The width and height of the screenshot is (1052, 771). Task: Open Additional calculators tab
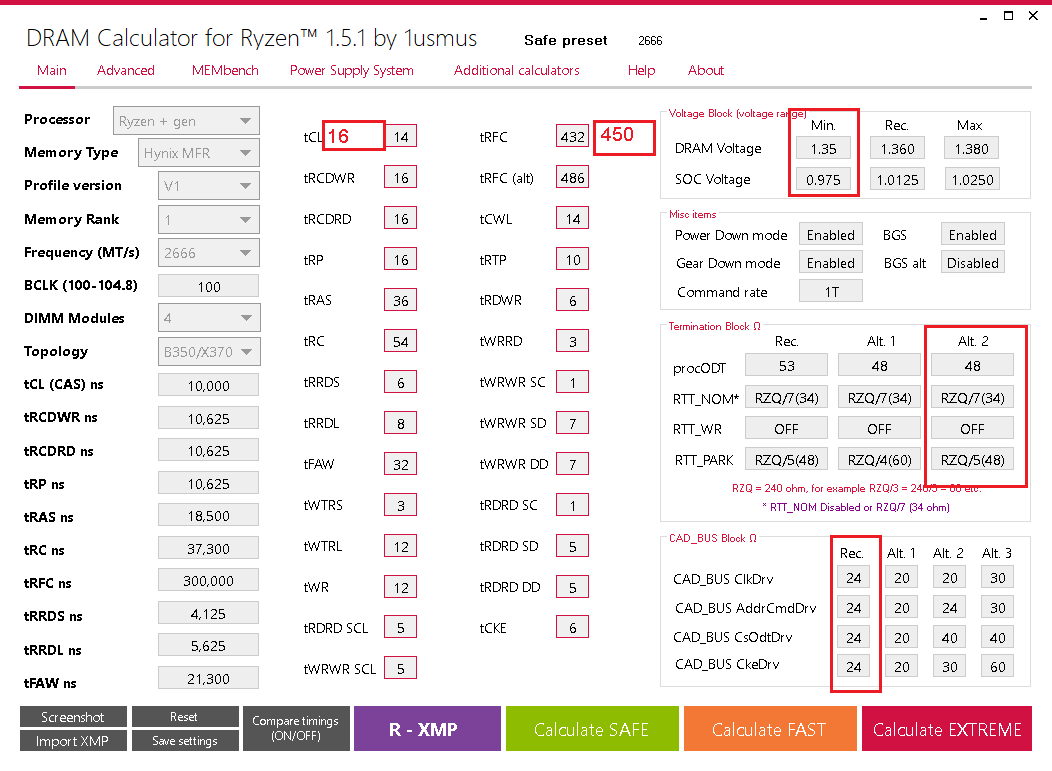pyautogui.click(x=517, y=70)
